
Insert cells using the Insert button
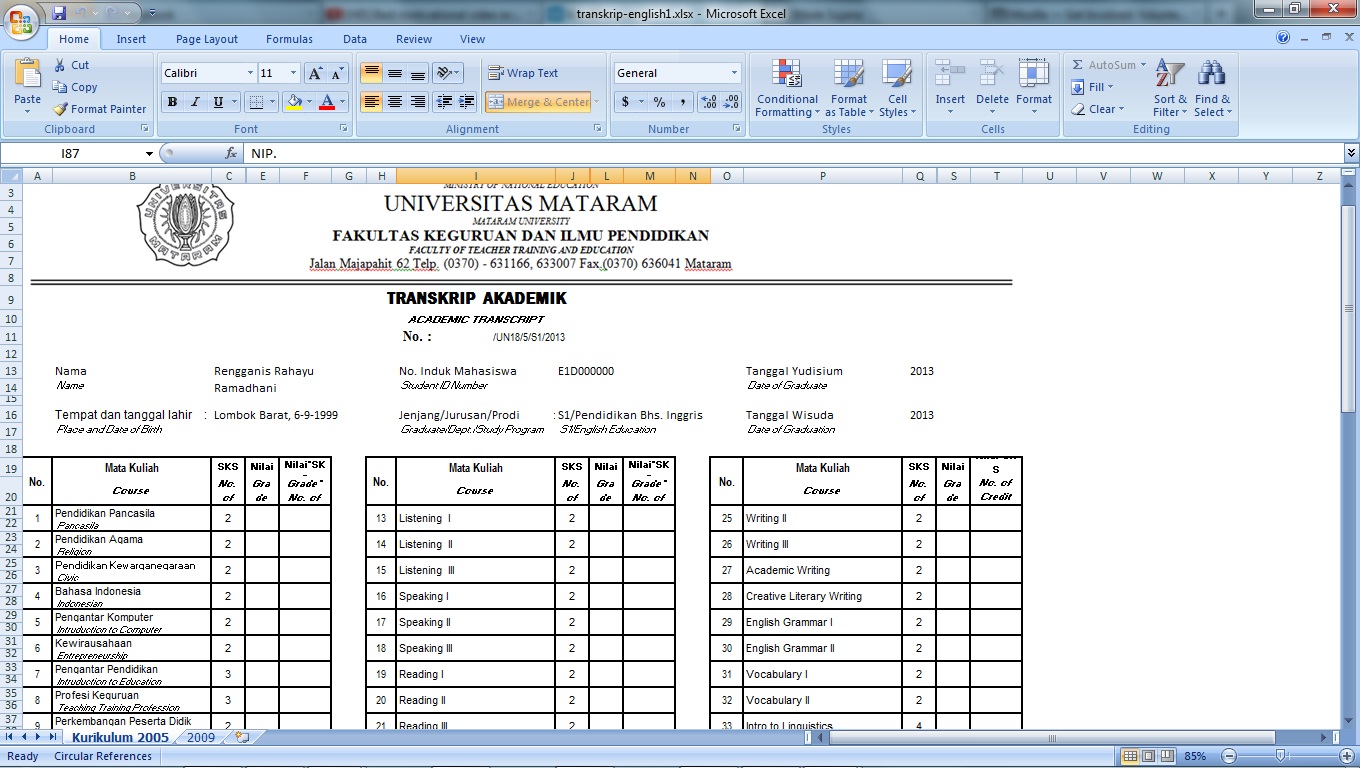point(950,88)
